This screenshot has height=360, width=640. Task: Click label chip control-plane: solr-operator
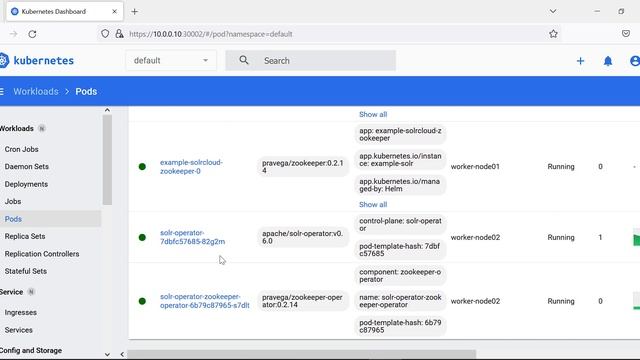tap(400, 224)
